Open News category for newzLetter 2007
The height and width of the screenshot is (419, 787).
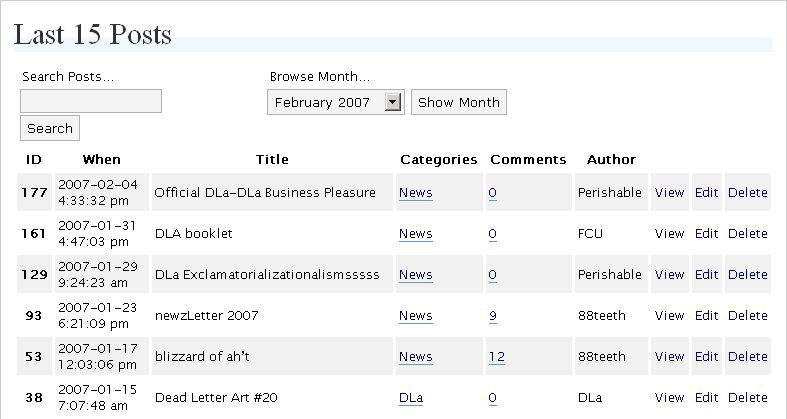click(416, 316)
